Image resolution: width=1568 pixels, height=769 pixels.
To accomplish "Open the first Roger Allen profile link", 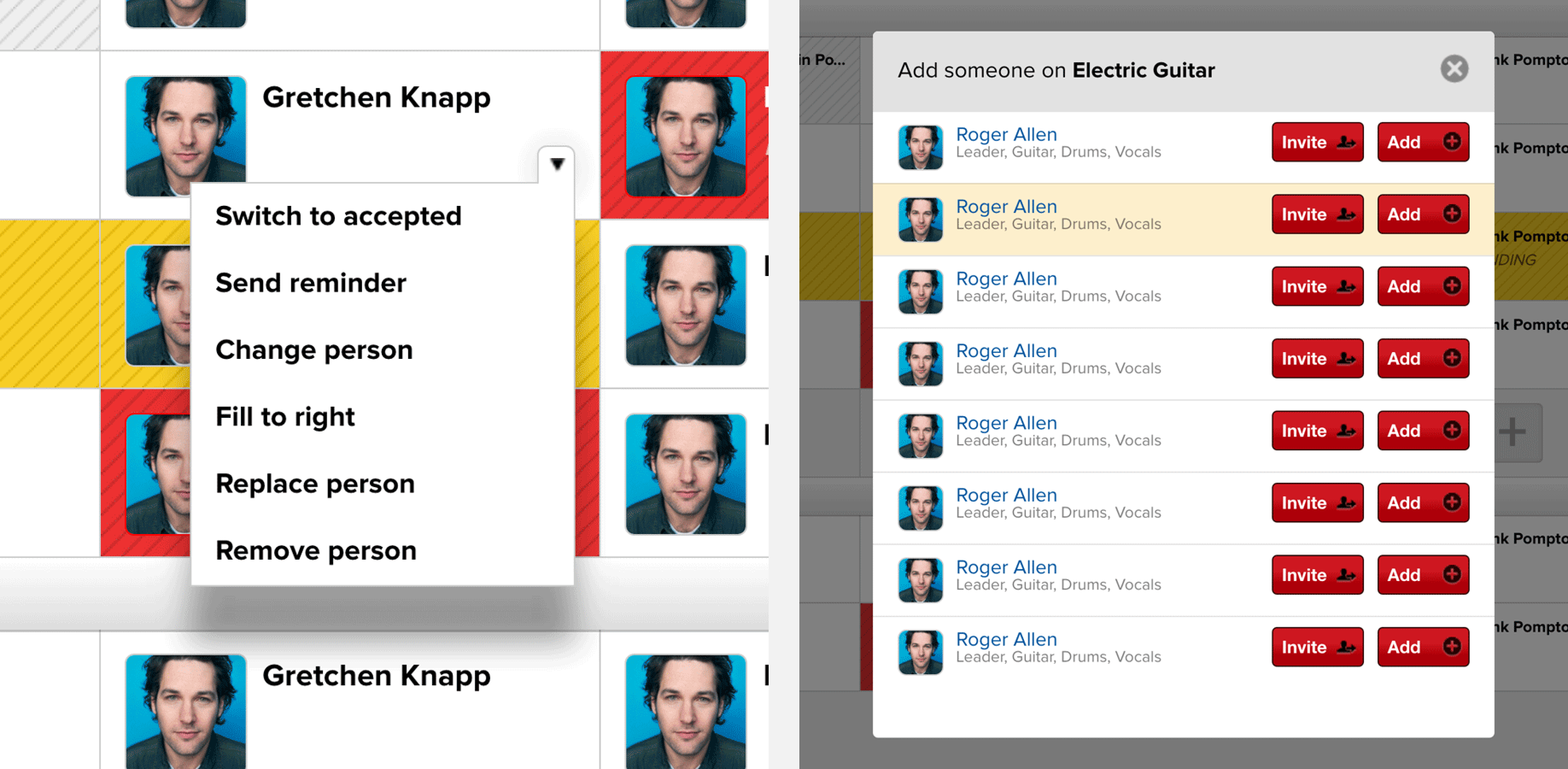I will click(x=1006, y=135).
